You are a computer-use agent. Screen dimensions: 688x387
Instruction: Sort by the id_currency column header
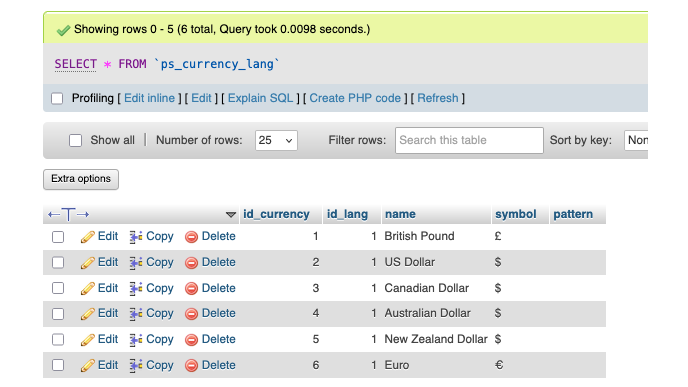[276, 214]
